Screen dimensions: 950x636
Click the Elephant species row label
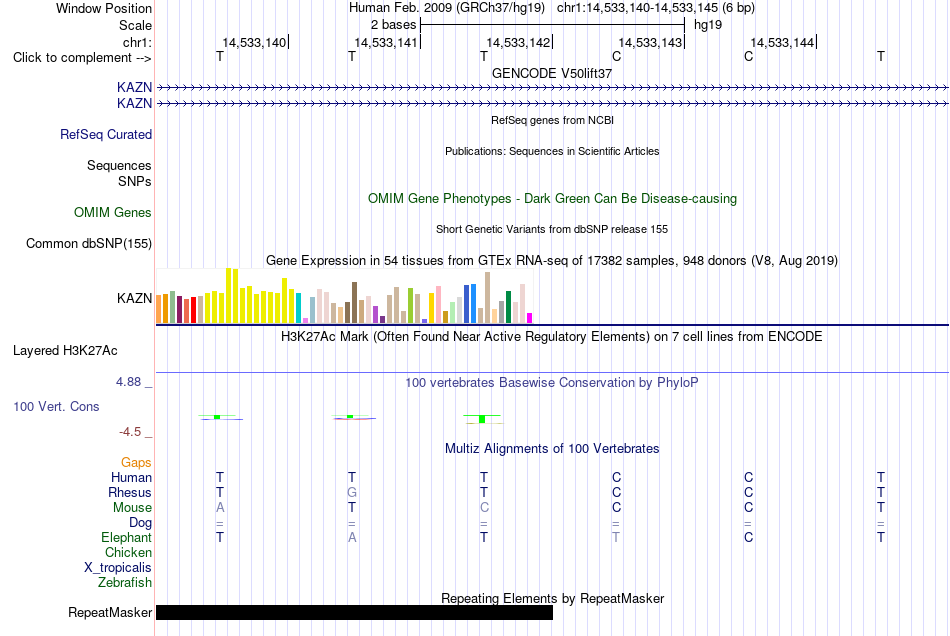(x=127, y=537)
